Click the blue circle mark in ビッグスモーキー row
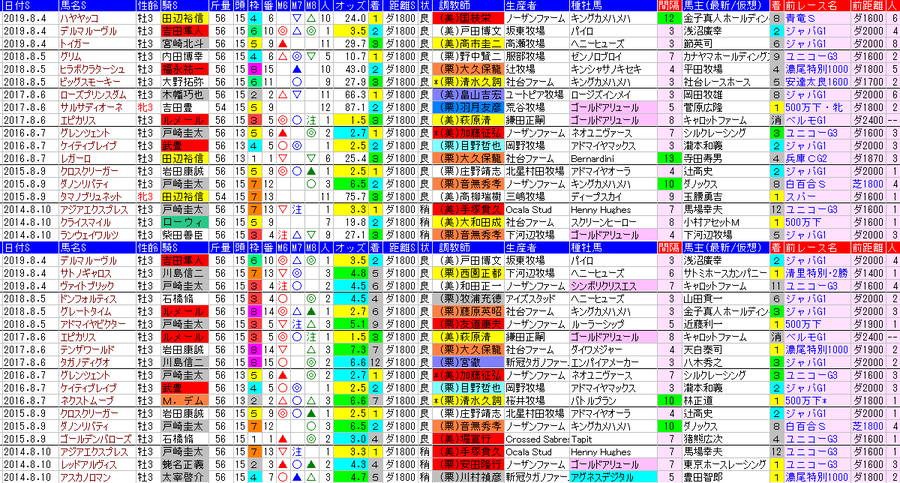The width and height of the screenshot is (900, 483). pos(297,82)
